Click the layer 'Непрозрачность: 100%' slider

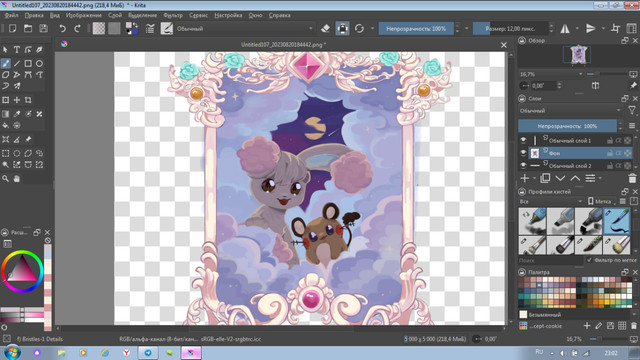567,126
